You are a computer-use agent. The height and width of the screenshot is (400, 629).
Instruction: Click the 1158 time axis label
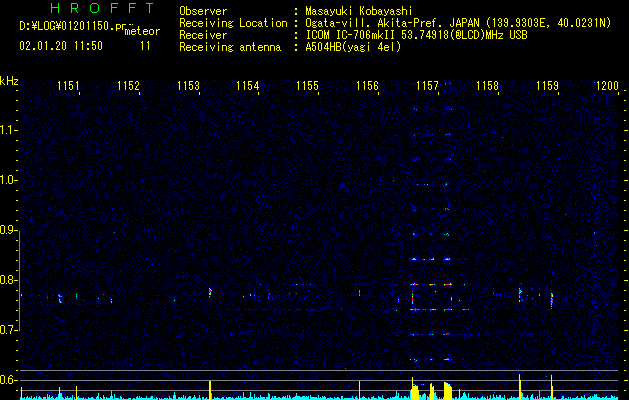(x=487, y=86)
